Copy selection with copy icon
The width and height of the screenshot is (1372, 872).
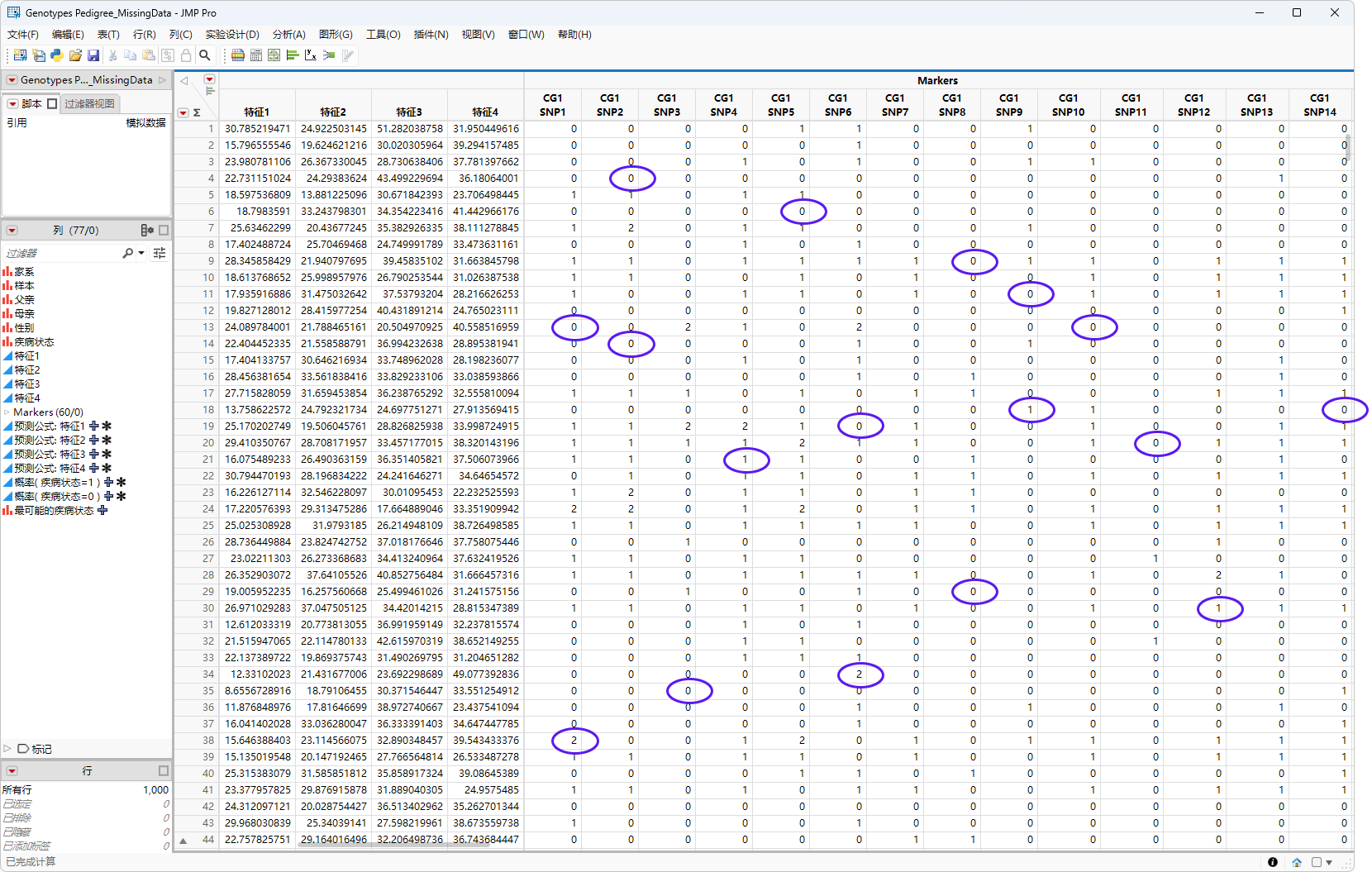(x=131, y=55)
